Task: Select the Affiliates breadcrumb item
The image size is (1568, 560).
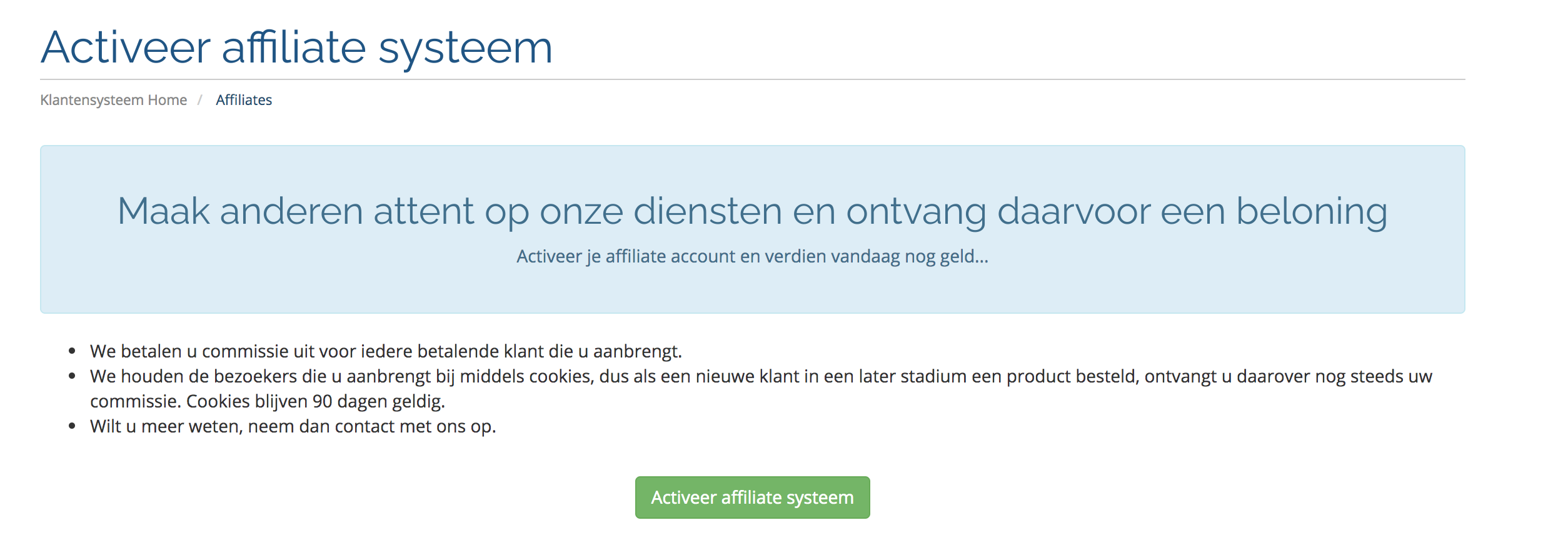Action: [244, 100]
